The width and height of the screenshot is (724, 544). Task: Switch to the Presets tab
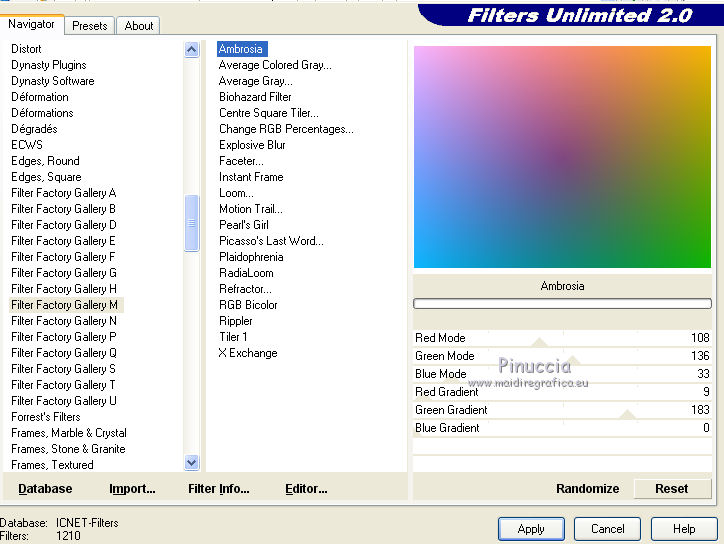(90, 25)
